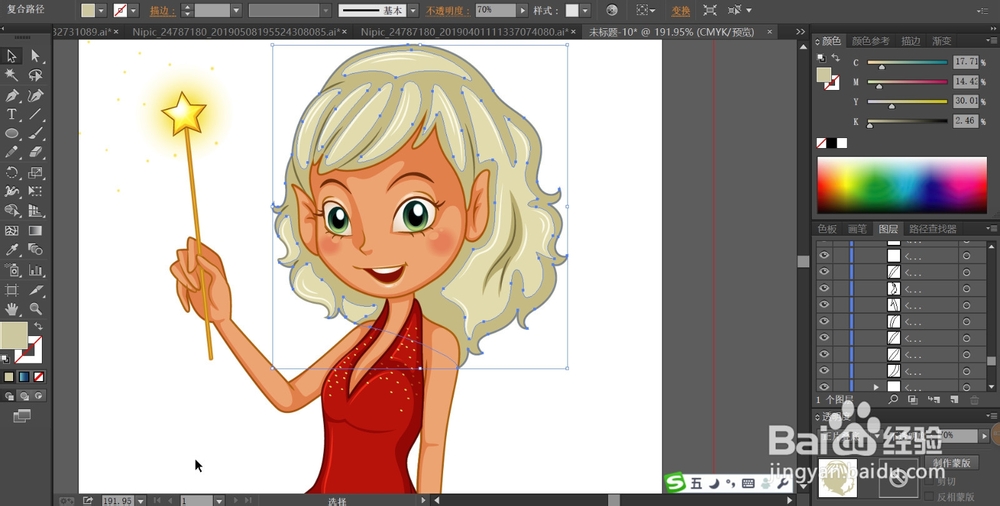Click swap fill and stroke arrows
Image resolution: width=1000 pixels, height=506 pixels.
coord(38,326)
